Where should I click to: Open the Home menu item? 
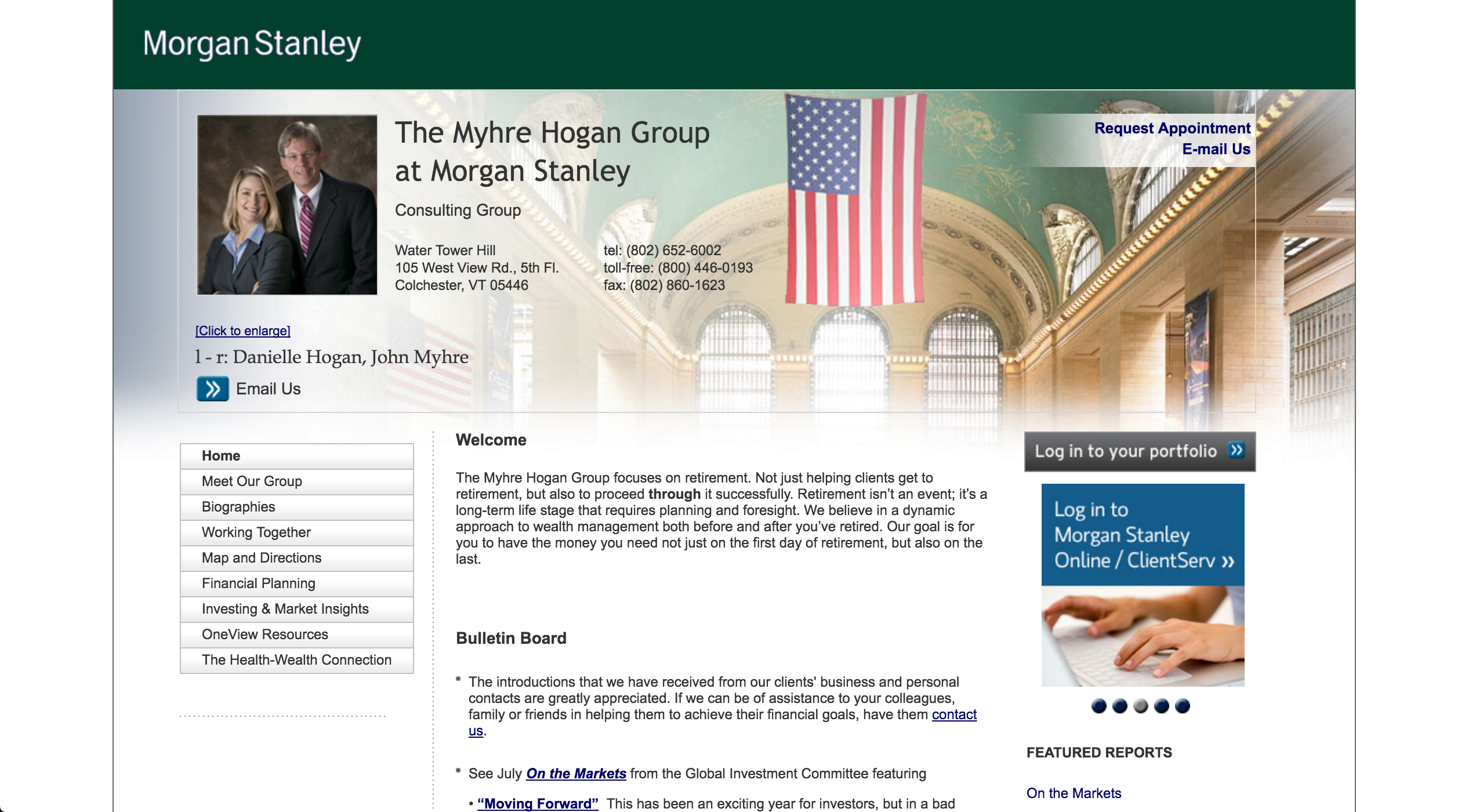click(297, 456)
